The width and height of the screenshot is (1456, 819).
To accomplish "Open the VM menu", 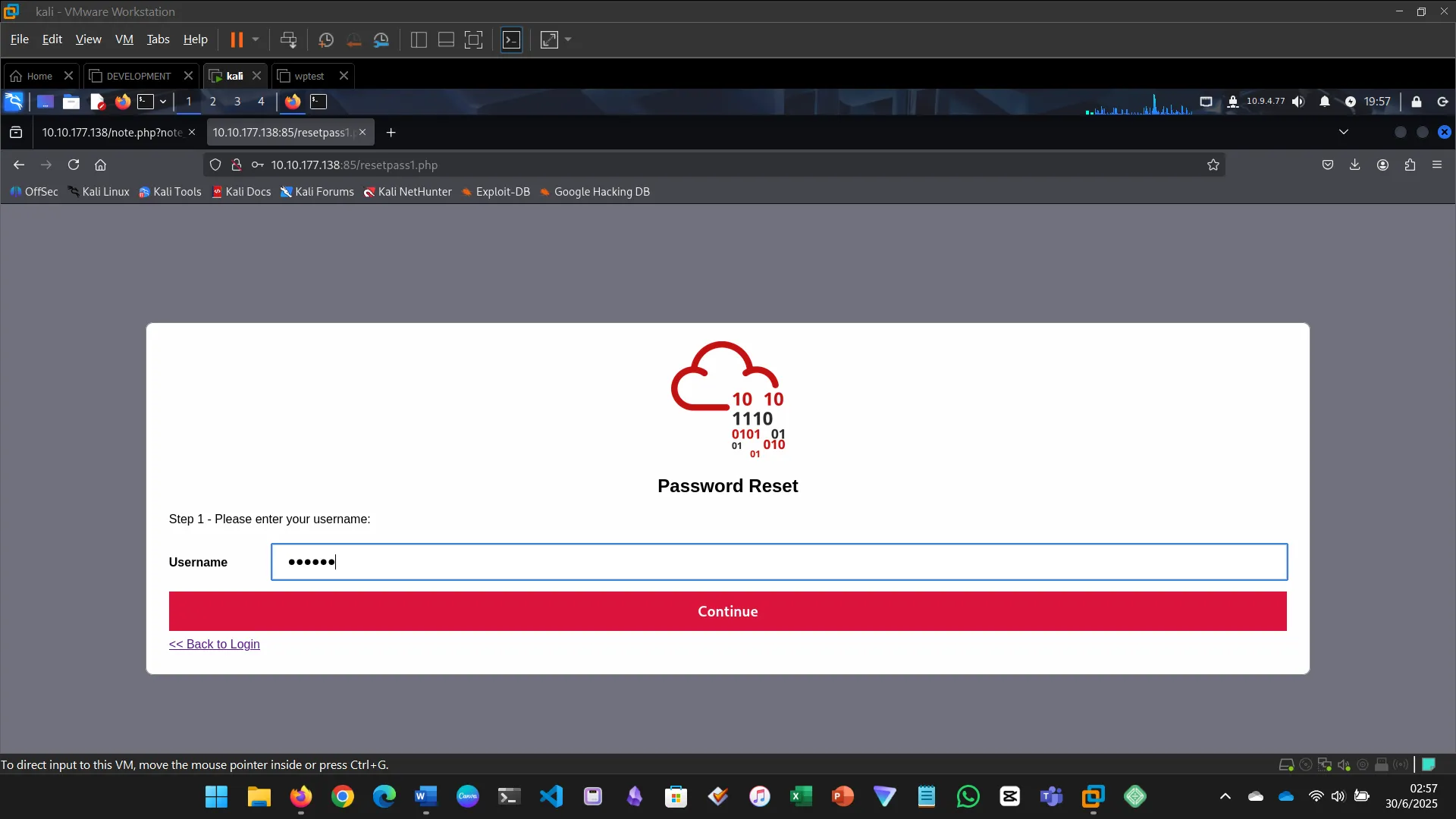I will click(124, 39).
